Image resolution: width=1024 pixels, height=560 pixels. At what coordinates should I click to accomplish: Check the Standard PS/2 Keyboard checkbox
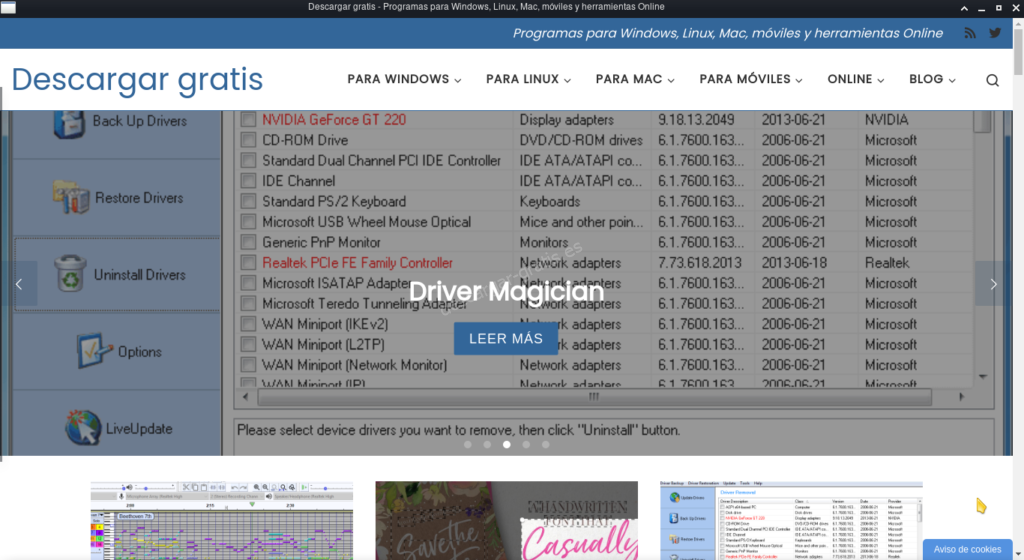(248, 201)
